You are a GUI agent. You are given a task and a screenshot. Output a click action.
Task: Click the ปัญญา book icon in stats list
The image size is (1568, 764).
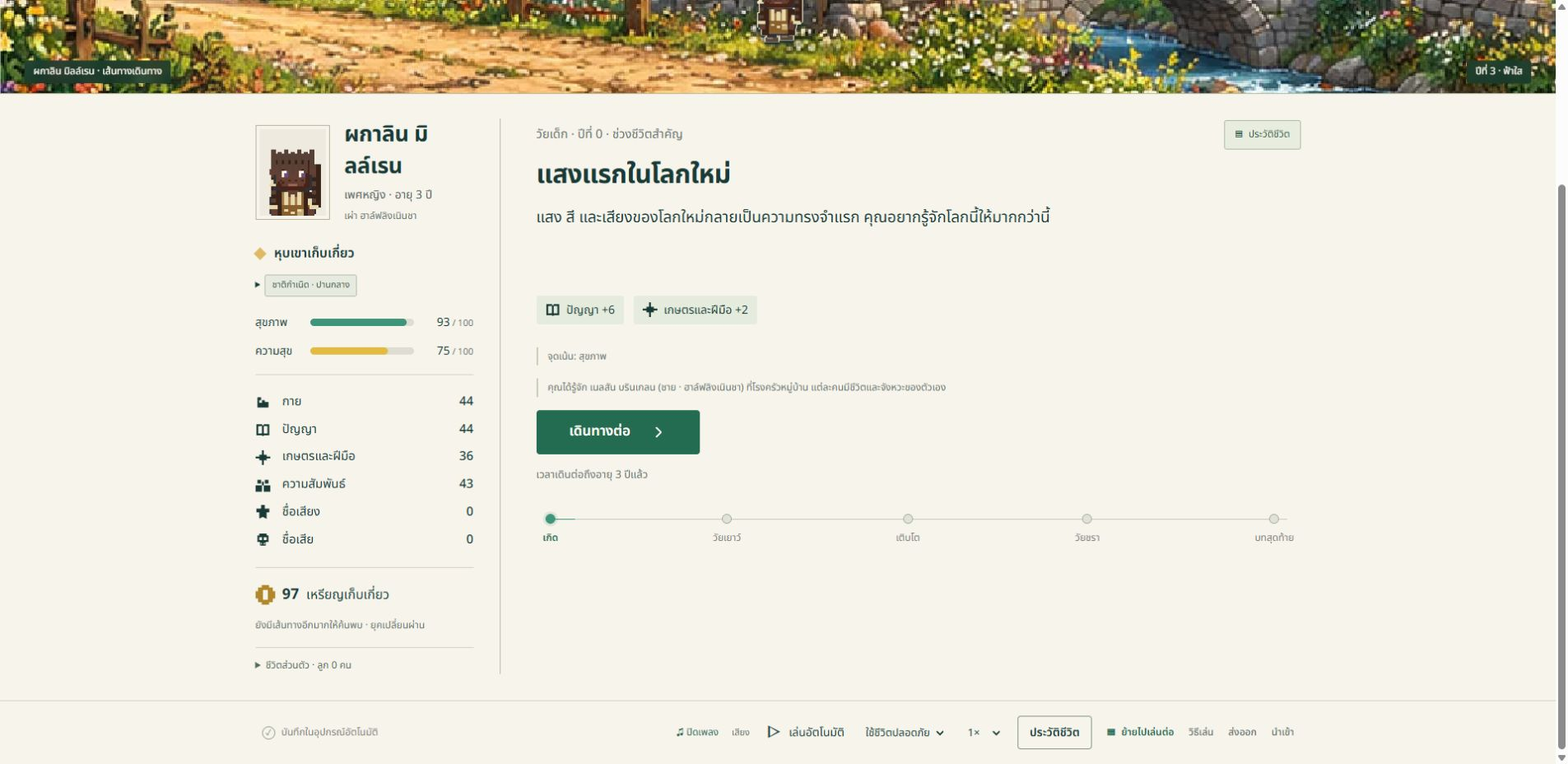click(x=263, y=429)
